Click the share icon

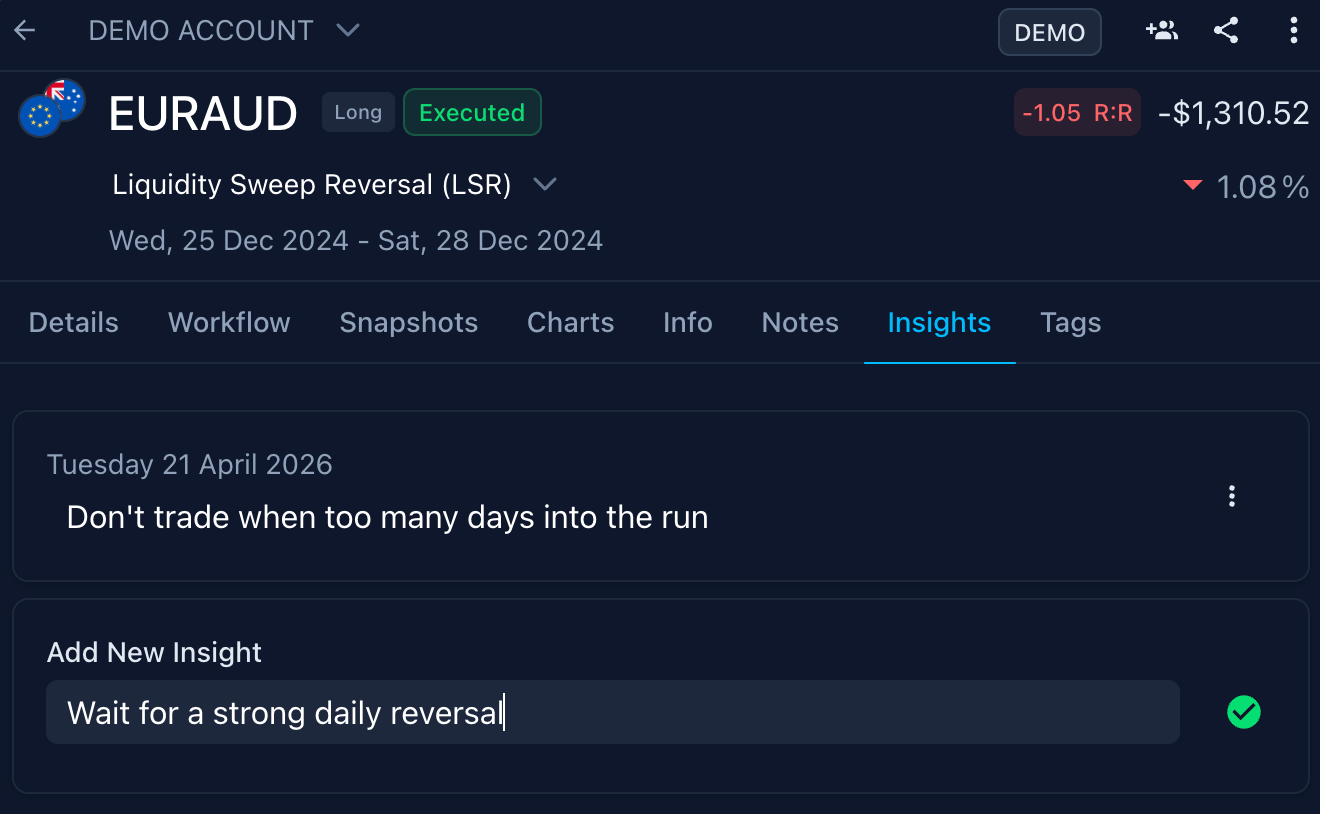click(1226, 31)
